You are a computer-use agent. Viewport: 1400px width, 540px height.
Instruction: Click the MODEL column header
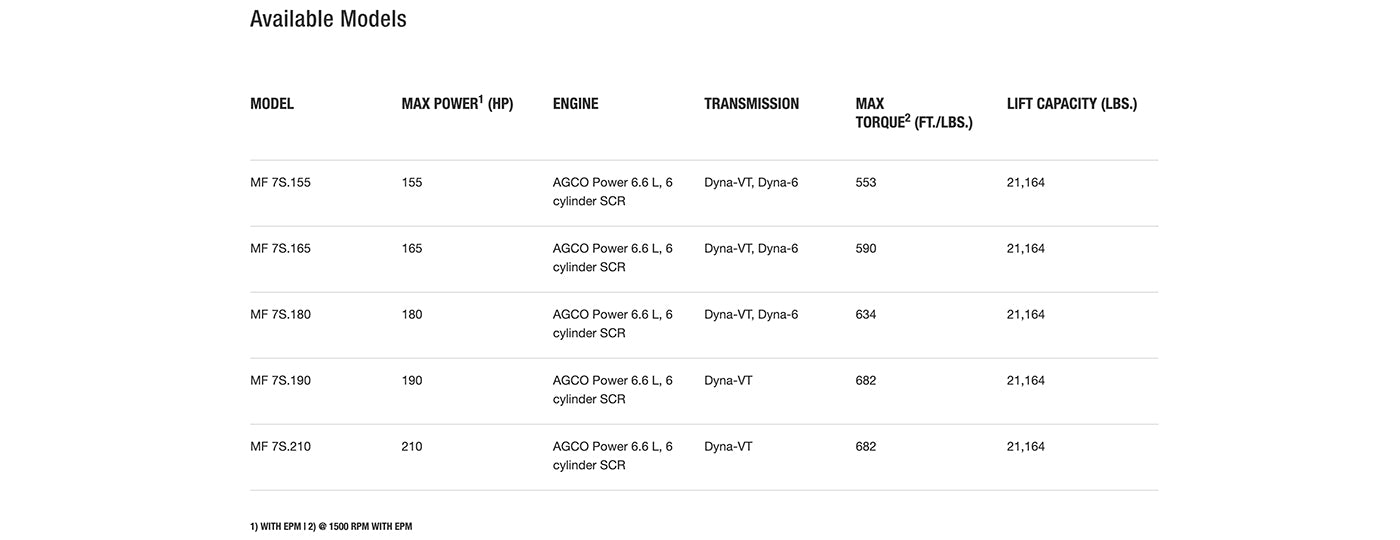click(272, 104)
